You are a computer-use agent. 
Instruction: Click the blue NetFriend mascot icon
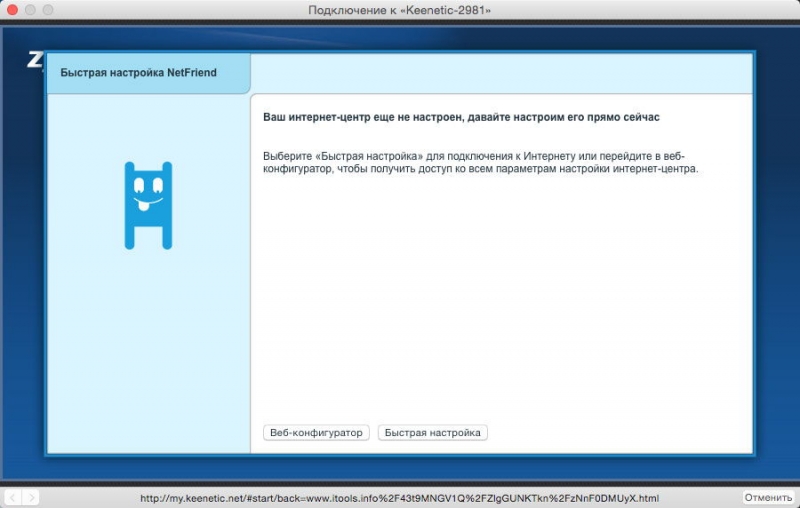pos(148,206)
